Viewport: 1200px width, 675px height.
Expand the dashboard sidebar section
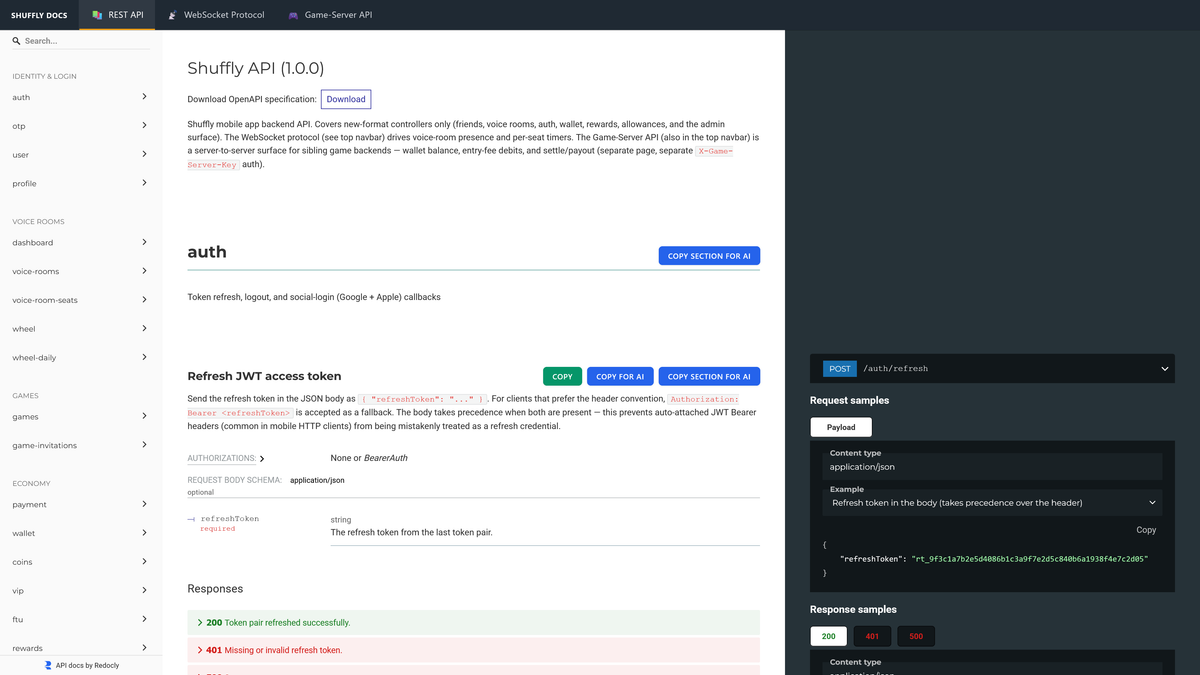click(81, 243)
